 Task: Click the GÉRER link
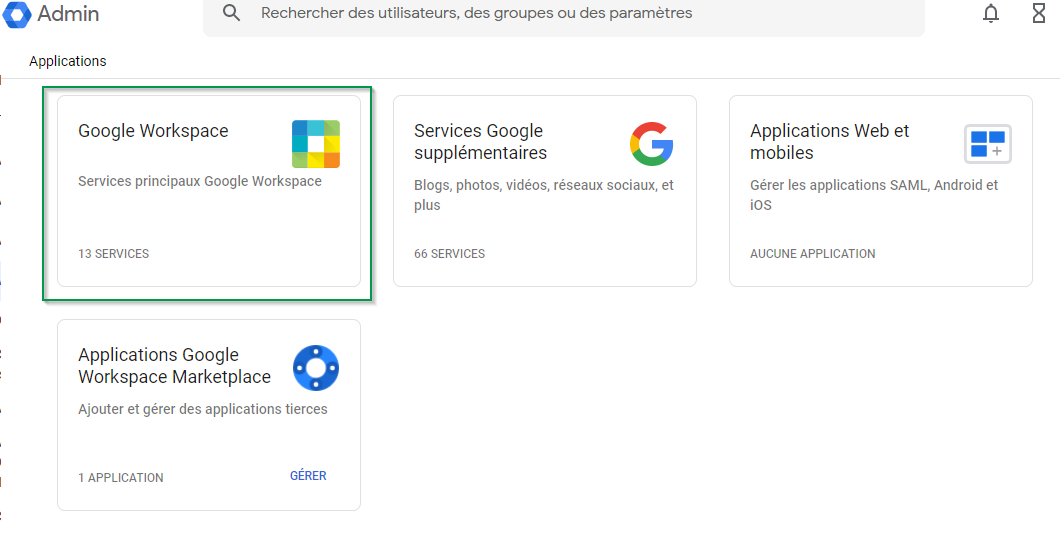[308, 476]
